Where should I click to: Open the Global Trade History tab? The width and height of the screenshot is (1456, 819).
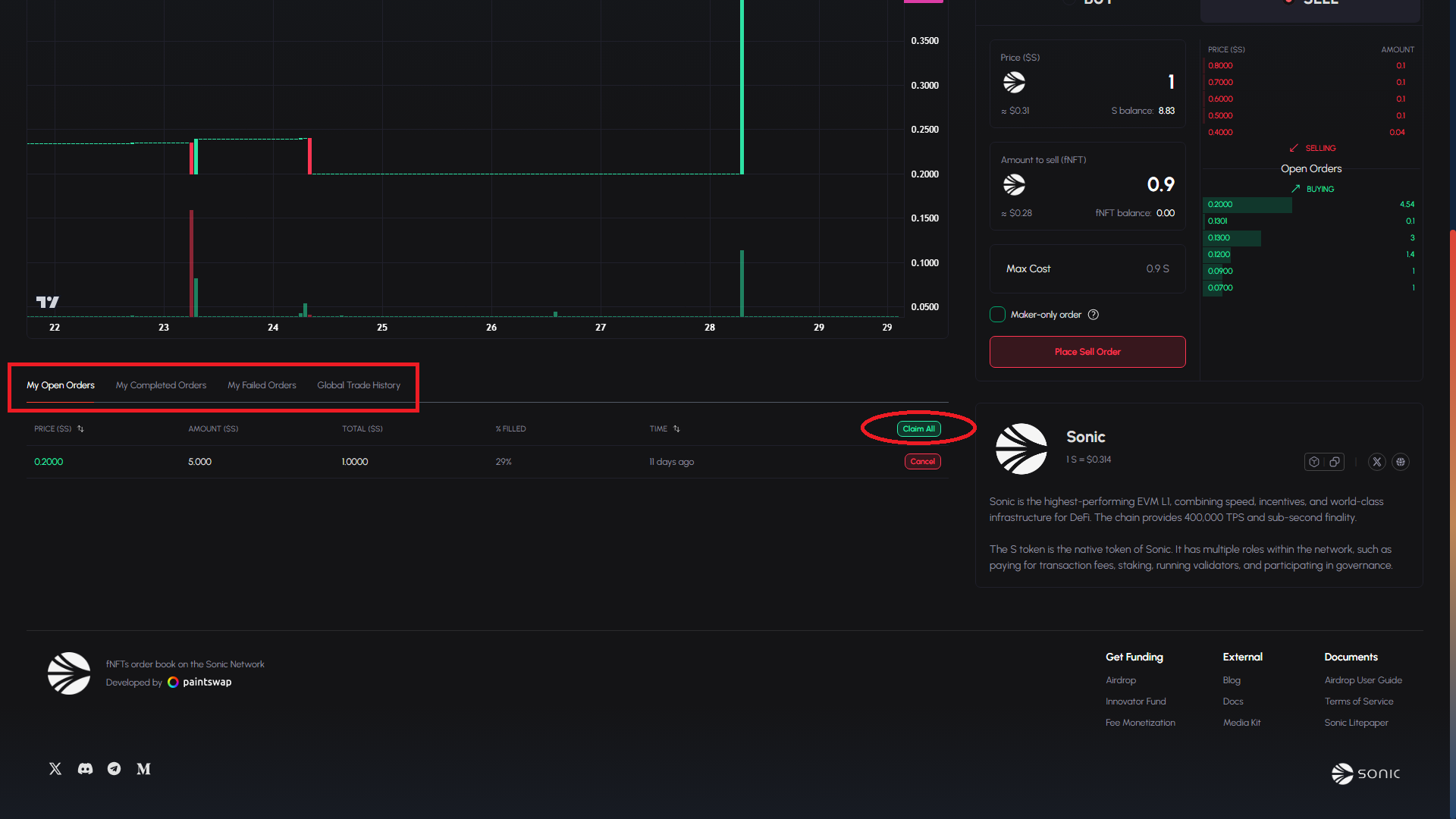point(359,385)
